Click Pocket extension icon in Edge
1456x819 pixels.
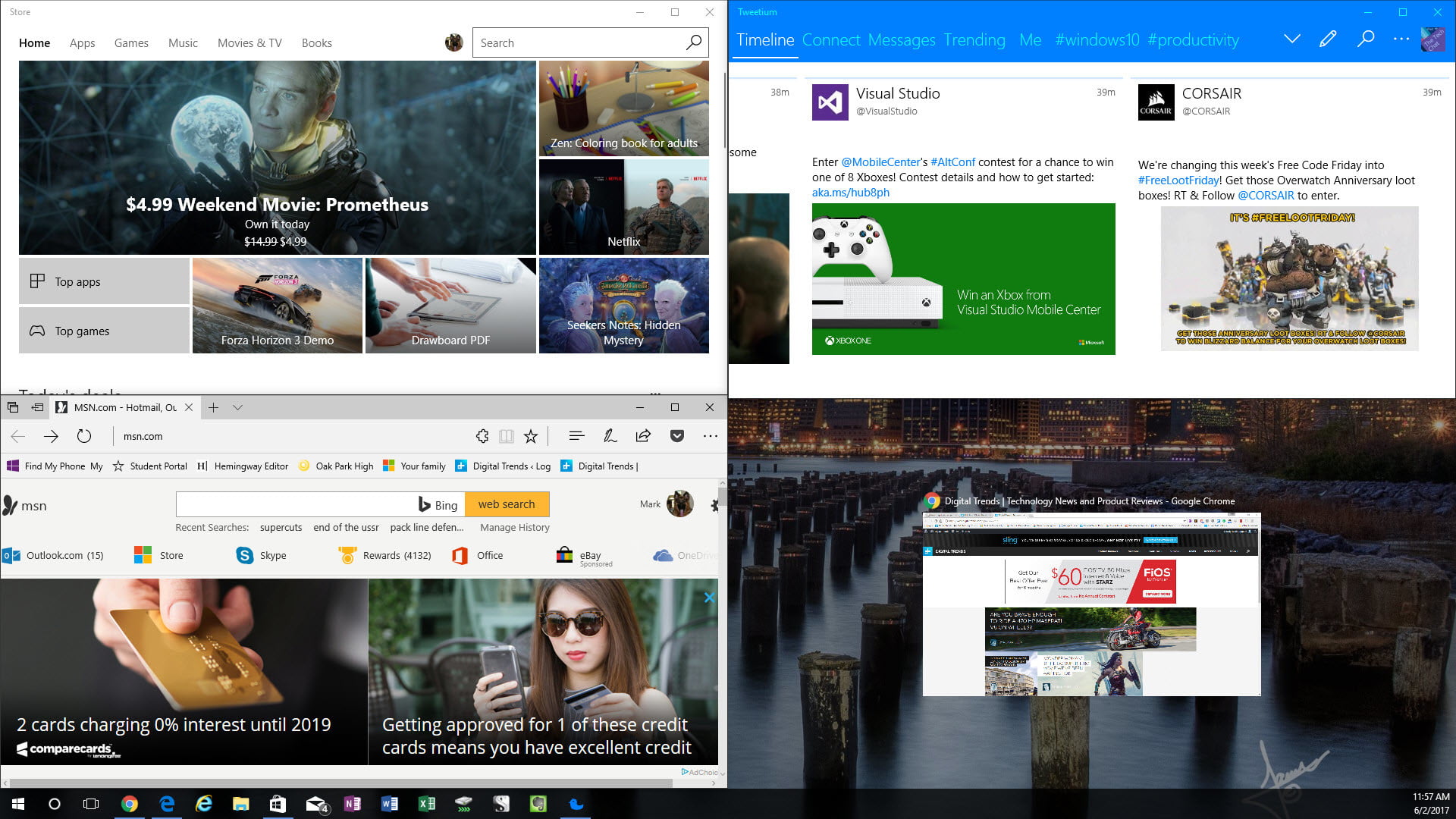[677, 436]
